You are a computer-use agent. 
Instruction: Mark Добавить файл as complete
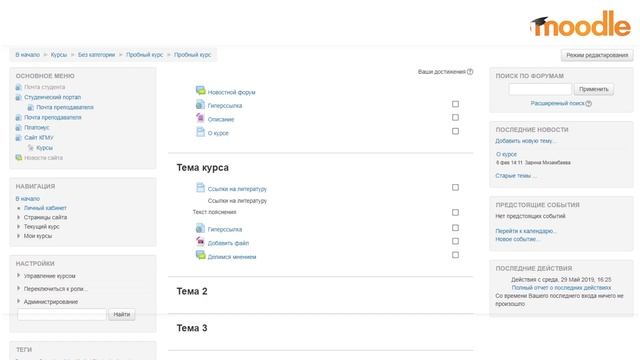pos(456,241)
